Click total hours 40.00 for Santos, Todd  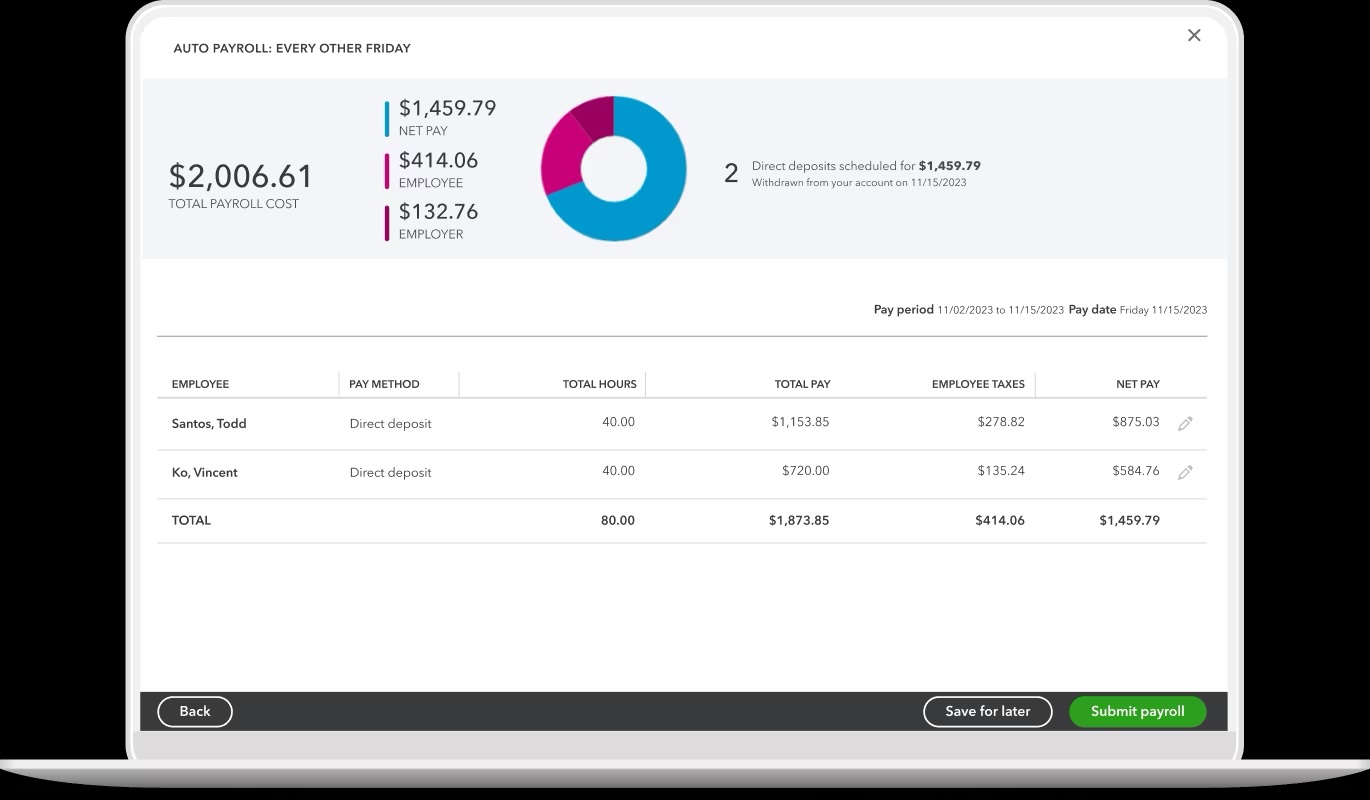click(618, 422)
